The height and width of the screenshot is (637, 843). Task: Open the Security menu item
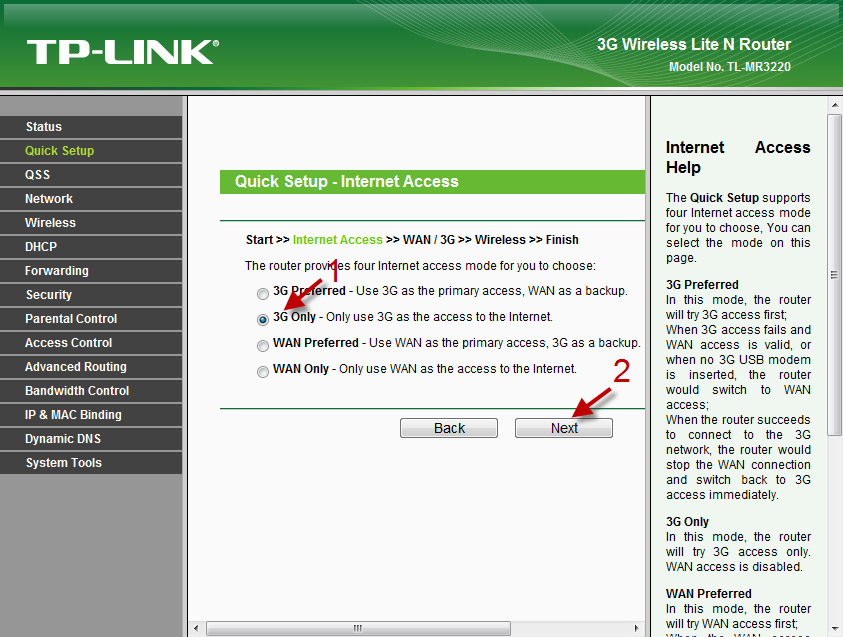(x=91, y=295)
